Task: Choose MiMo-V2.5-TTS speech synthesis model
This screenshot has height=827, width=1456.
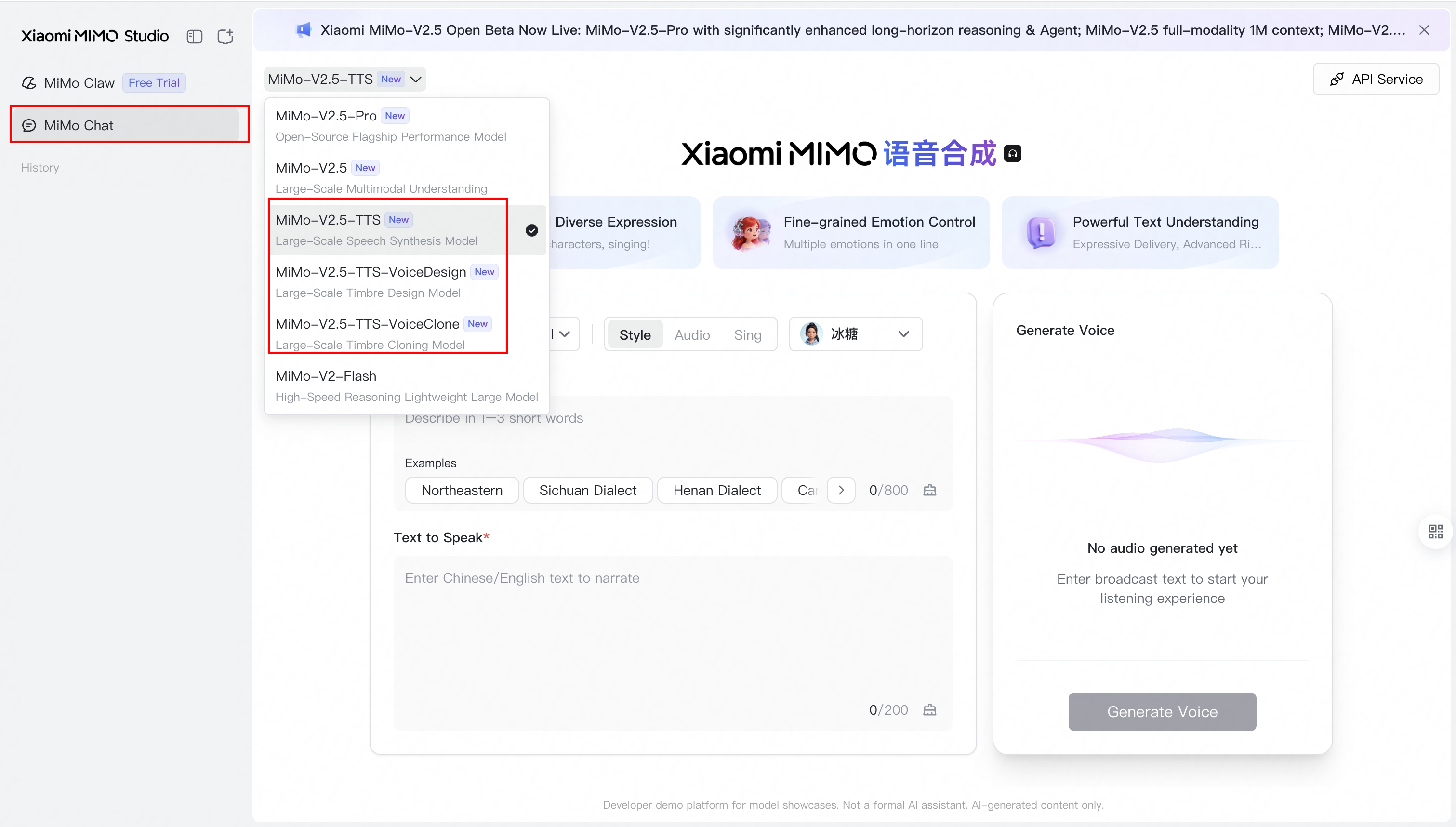Action: (x=407, y=230)
